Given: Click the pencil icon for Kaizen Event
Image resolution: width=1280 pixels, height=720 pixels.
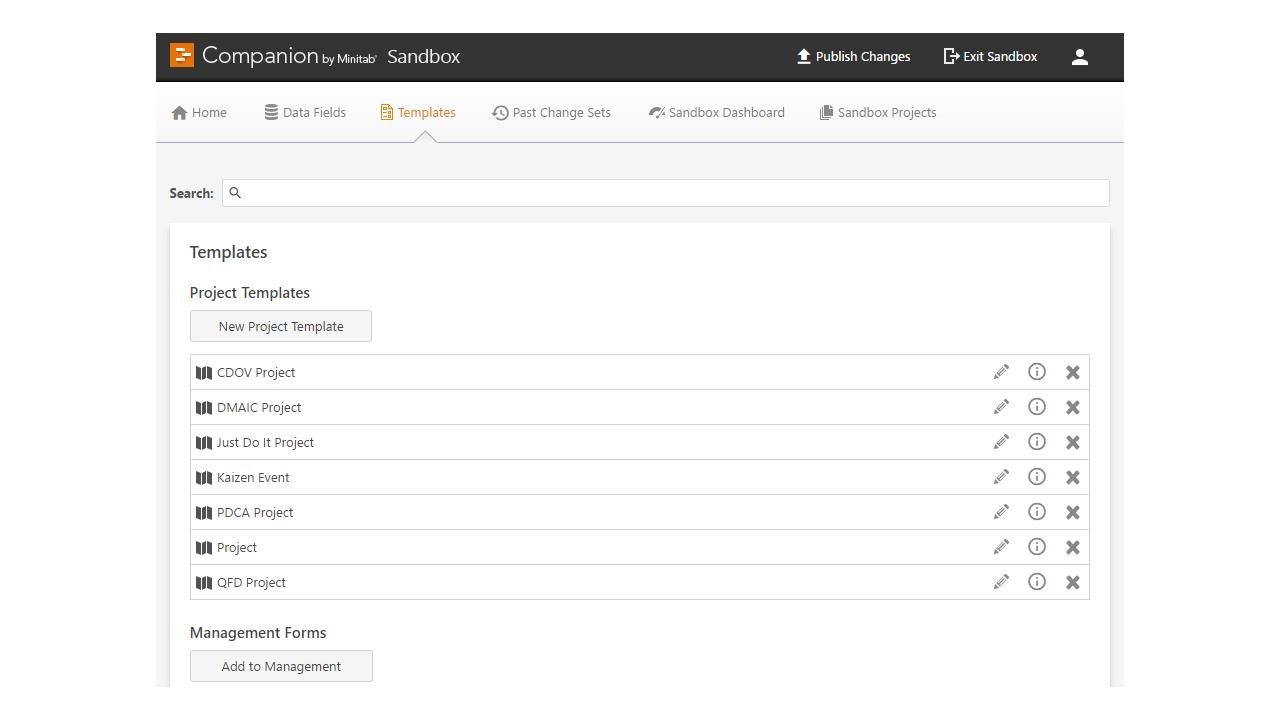Looking at the screenshot, I should [1001, 477].
